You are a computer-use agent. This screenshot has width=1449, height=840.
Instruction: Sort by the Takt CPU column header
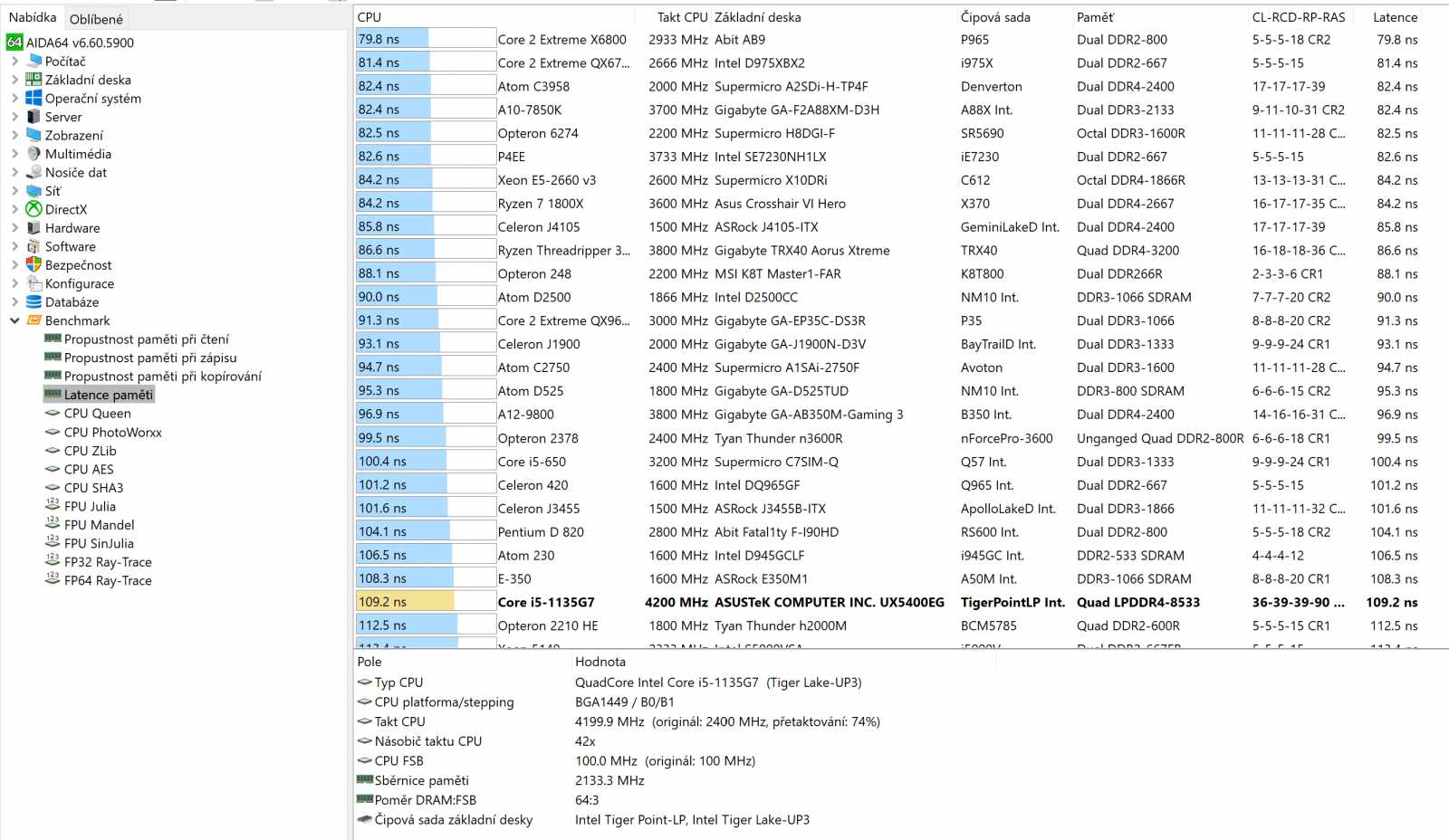tap(672, 17)
